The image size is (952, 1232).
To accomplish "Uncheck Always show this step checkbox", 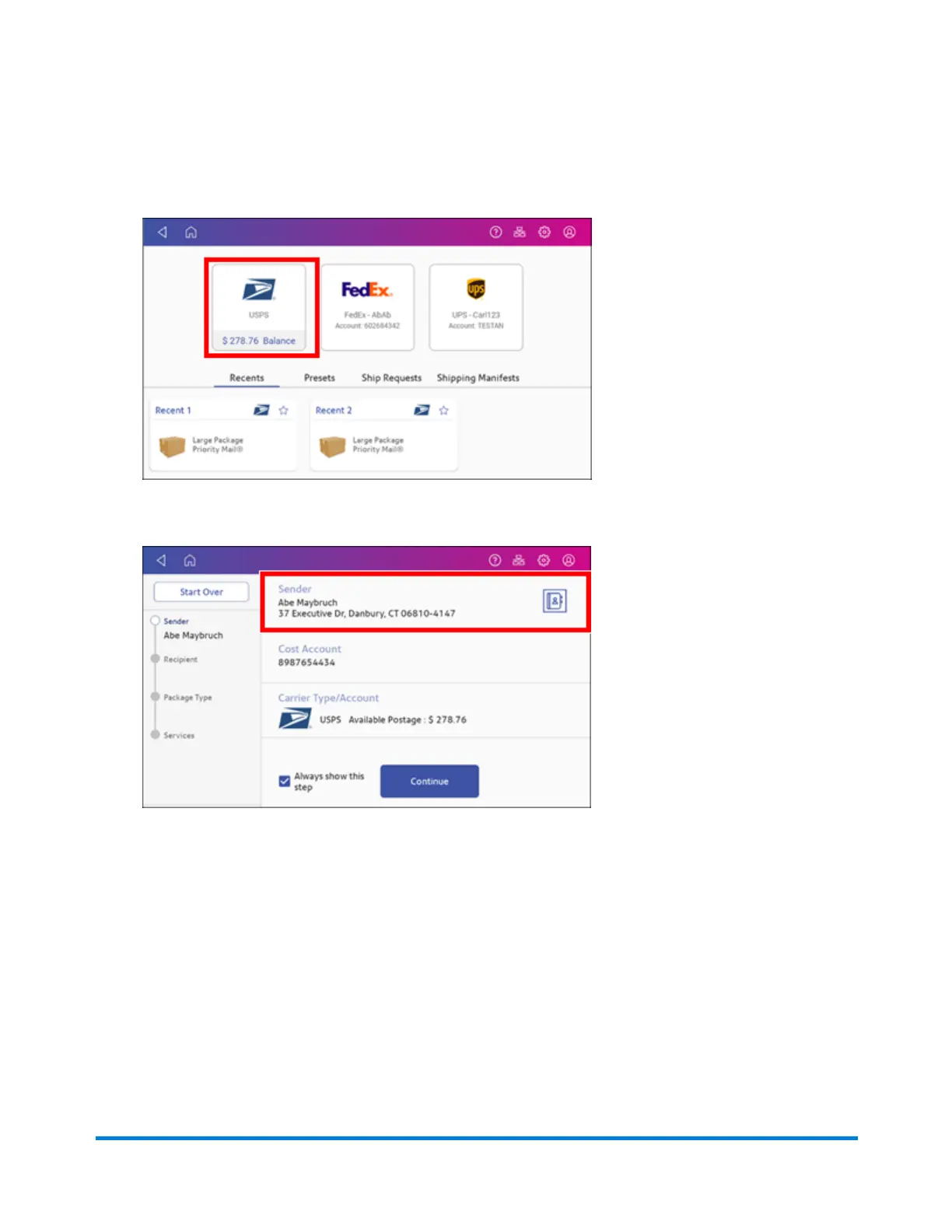I will click(285, 781).
